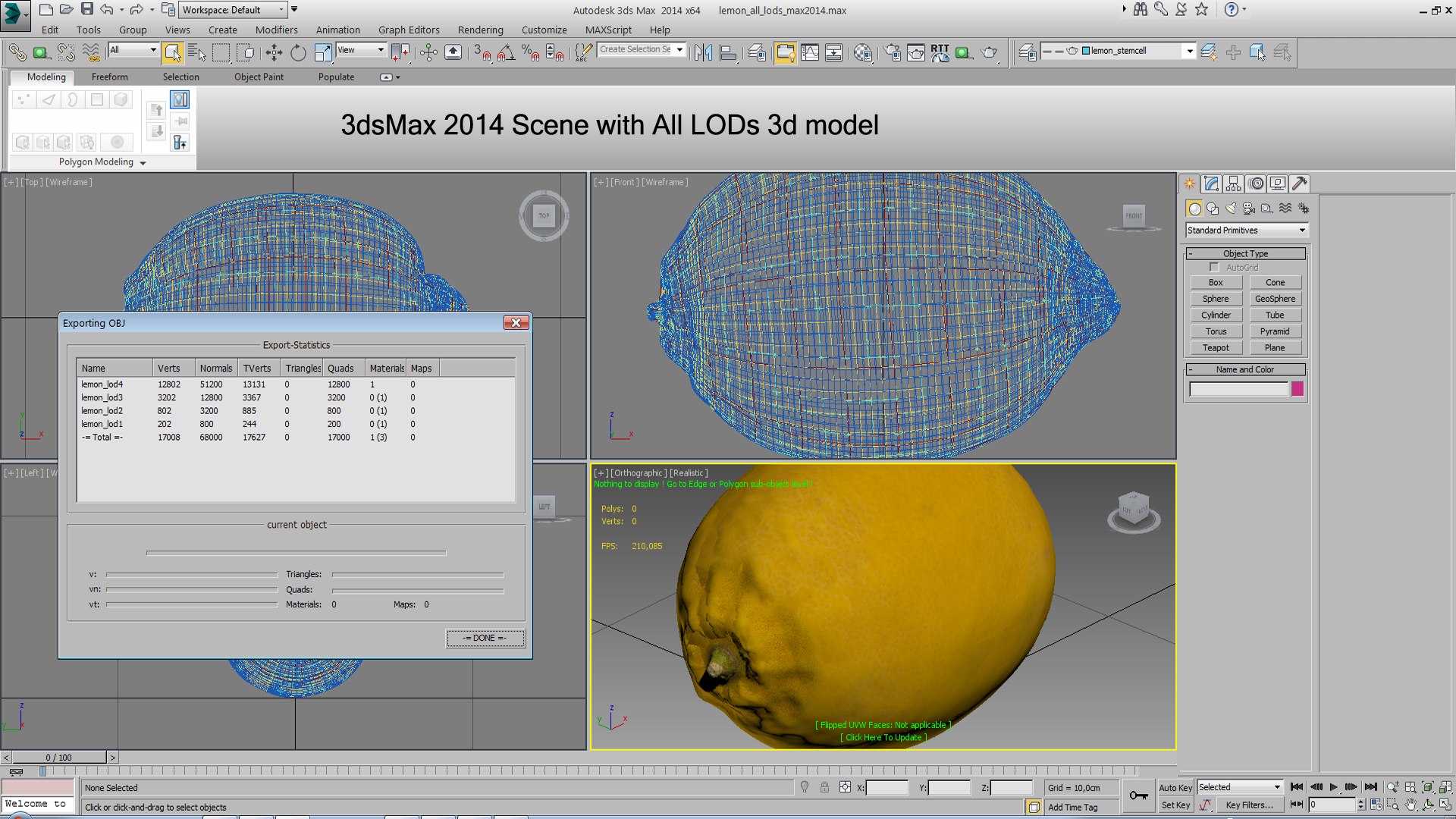Toggle the Selection Lock padlock
This screenshot has height=819, width=1456.
[x=824, y=788]
